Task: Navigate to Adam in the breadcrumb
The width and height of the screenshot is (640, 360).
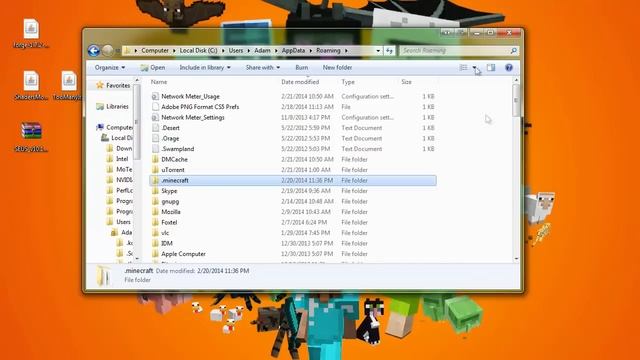Action: coord(262,51)
